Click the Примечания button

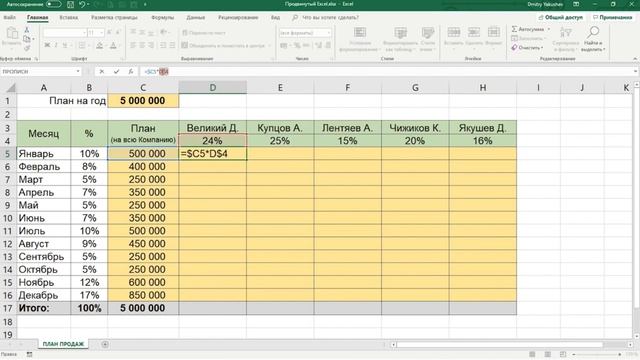612,18
